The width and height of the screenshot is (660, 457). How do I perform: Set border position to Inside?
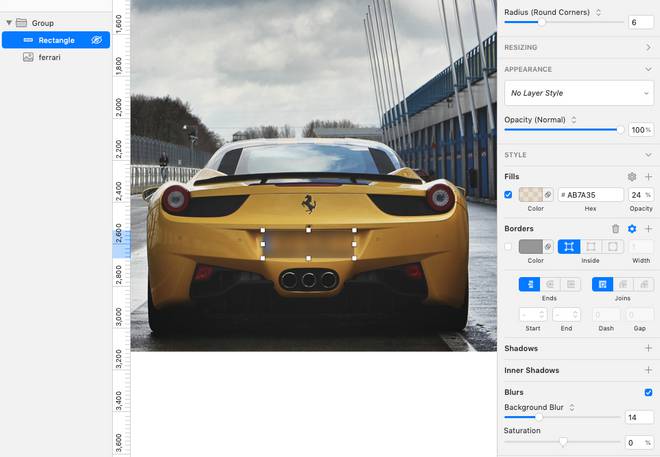pos(569,246)
